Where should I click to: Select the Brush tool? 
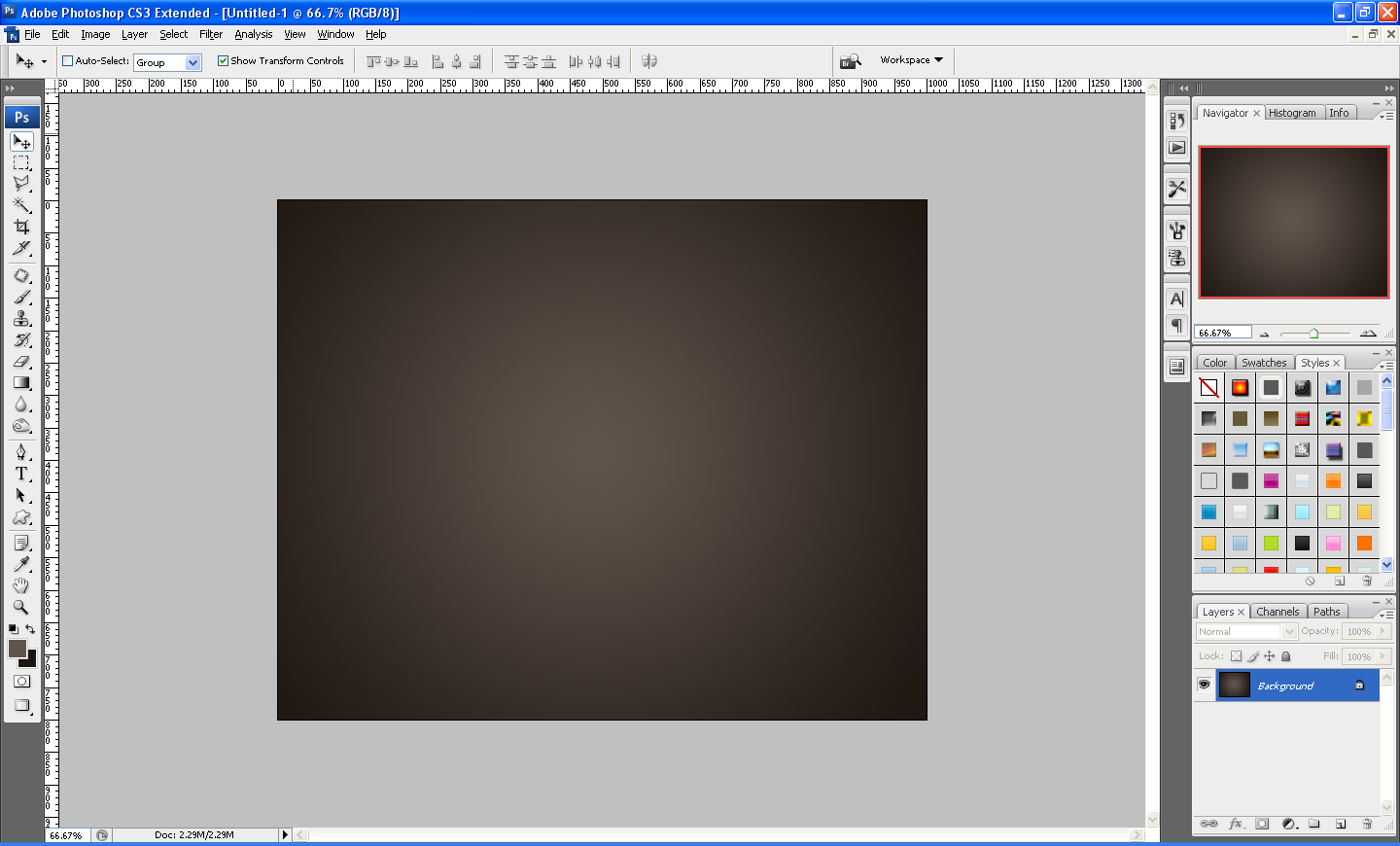(21, 298)
